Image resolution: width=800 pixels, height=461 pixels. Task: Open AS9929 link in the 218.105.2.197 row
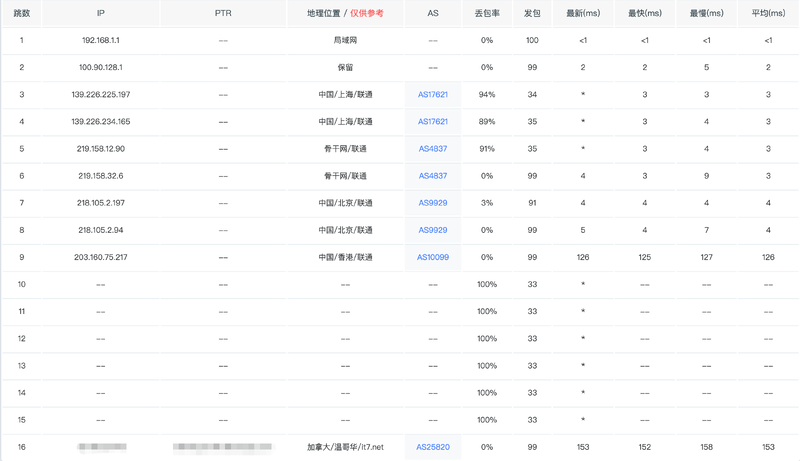[x=433, y=202]
